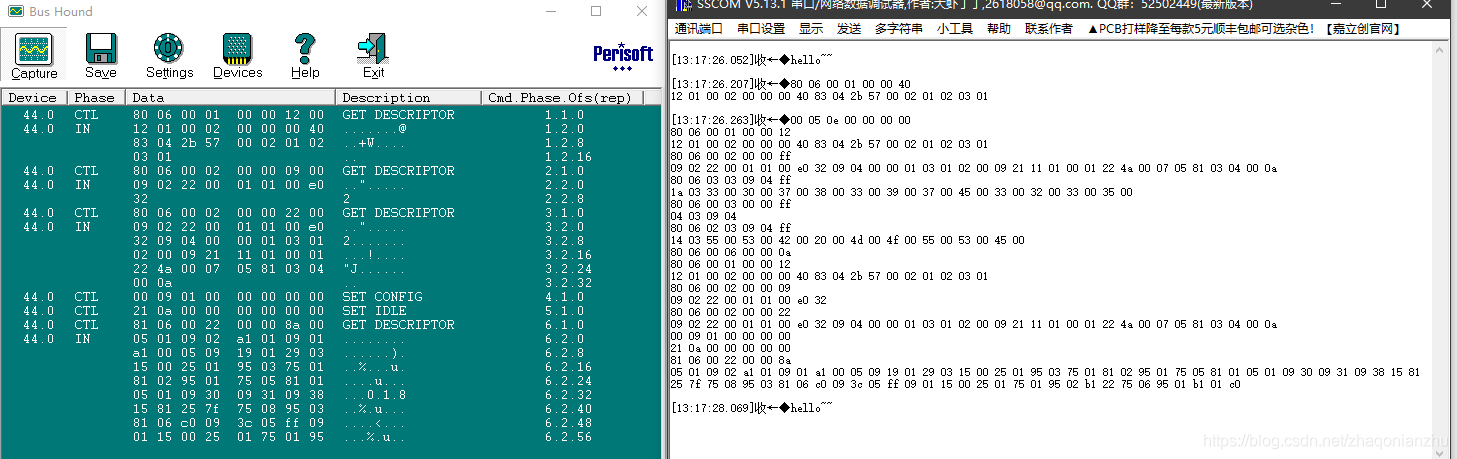Maximize the Bus Hound window
This screenshot has width=1457, height=459.
coord(596,11)
